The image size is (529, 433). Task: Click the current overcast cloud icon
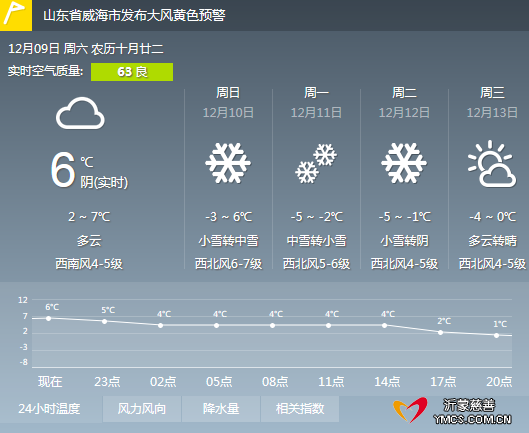(80, 113)
